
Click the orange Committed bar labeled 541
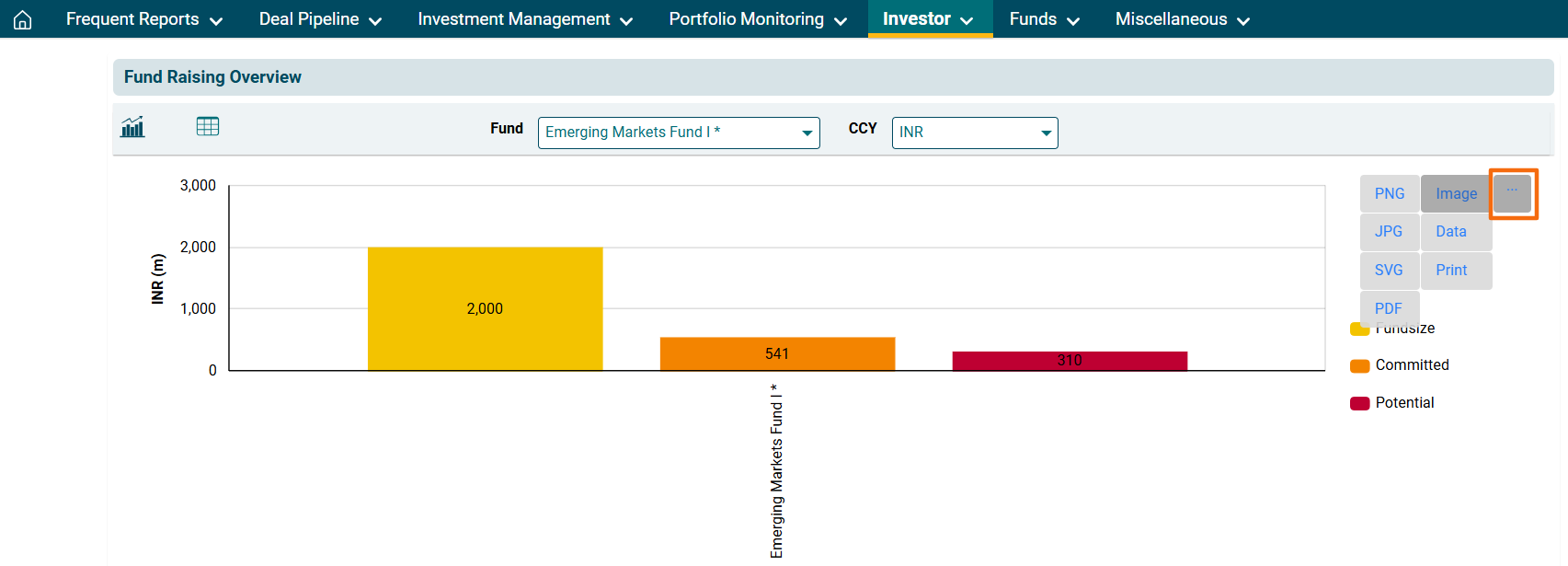pyautogui.click(x=777, y=354)
